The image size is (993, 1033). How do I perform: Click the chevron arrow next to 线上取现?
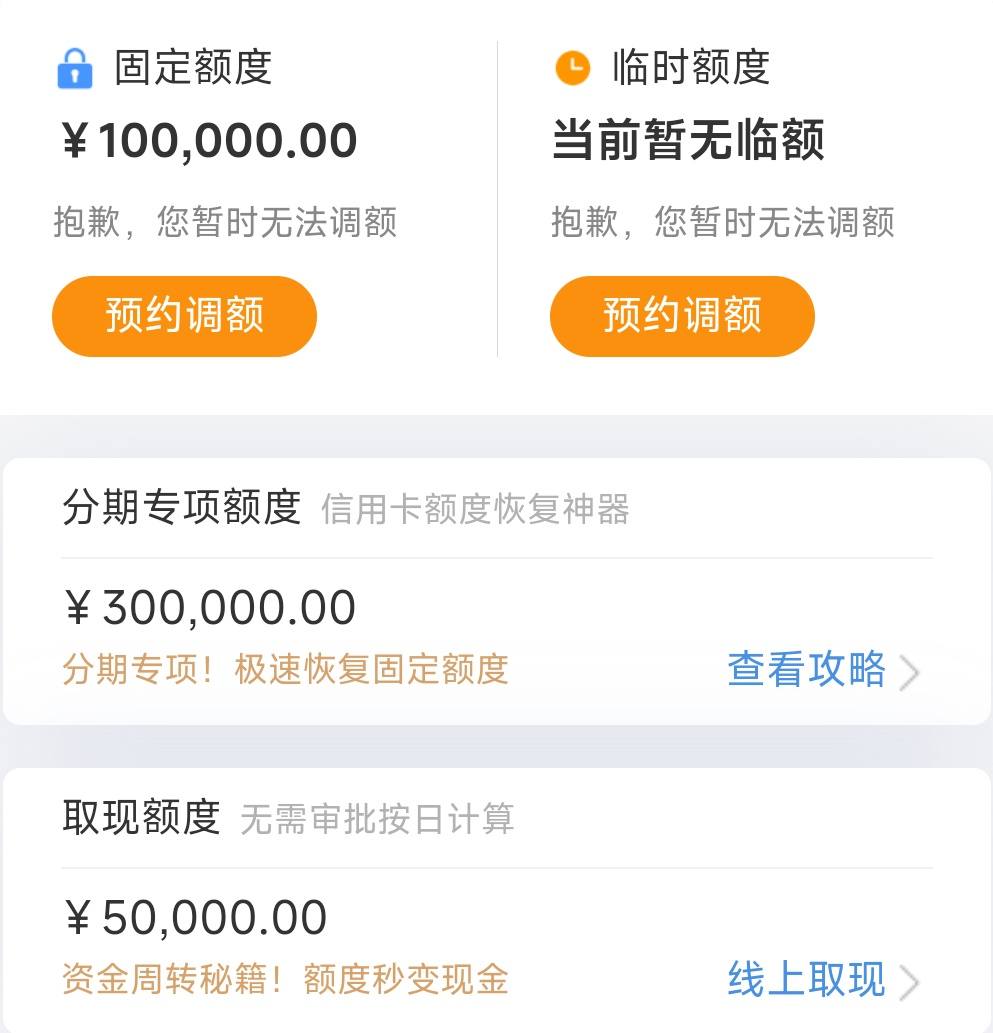909,983
